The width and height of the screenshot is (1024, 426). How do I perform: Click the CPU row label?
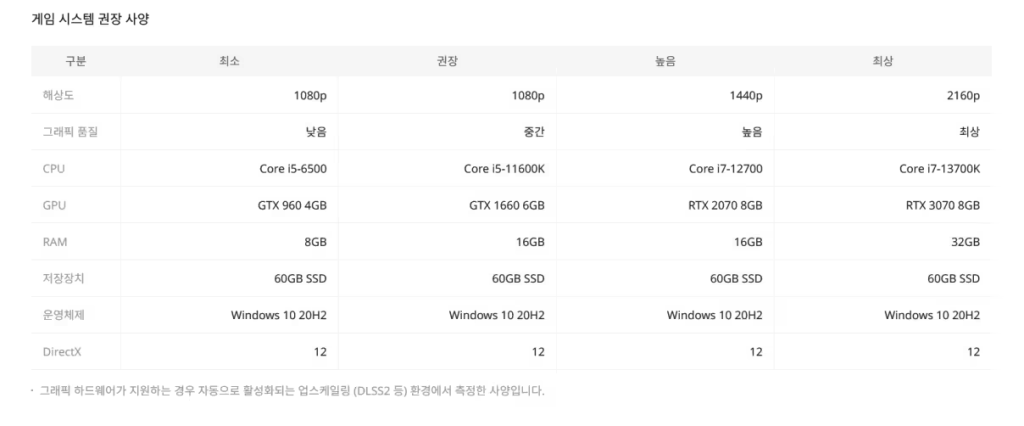coord(54,169)
